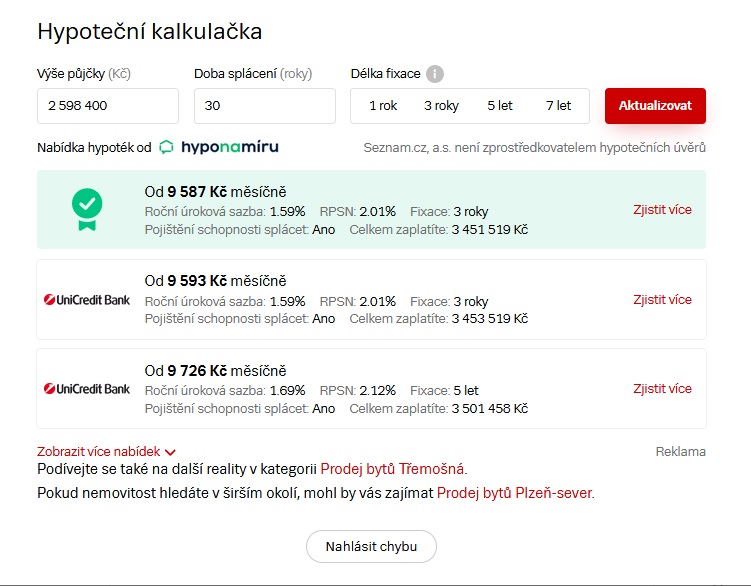
Task: Click UniCredit Bank logo in 9 593 Kč offer
Action: click(x=87, y=300)
